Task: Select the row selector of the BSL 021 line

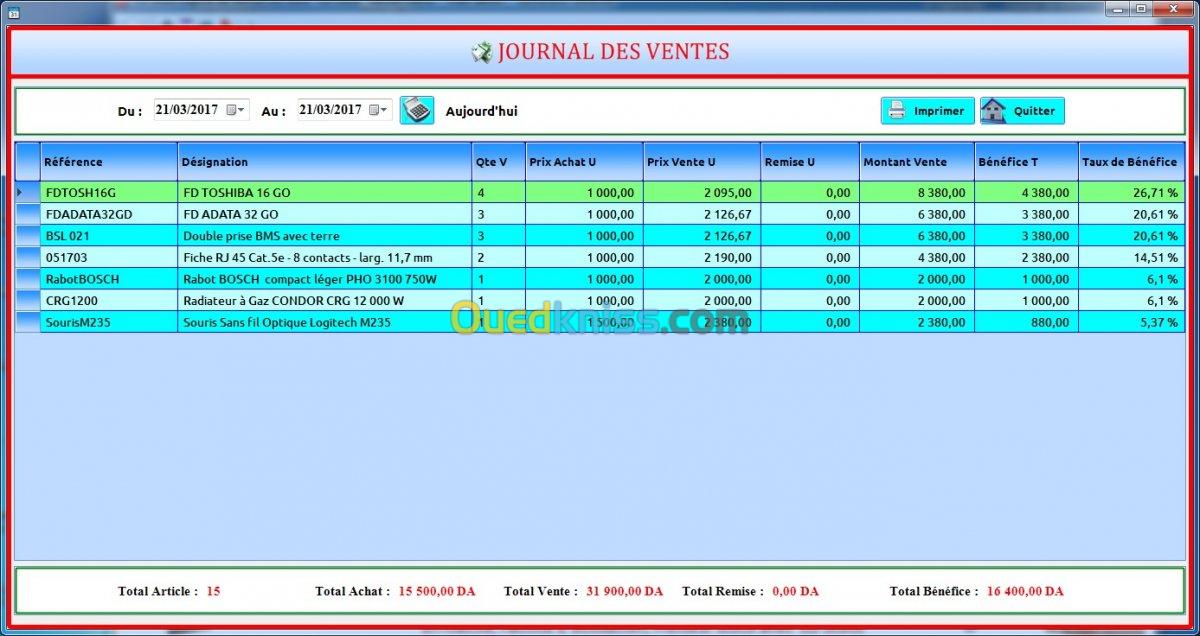Action: [x=28, y=236]
